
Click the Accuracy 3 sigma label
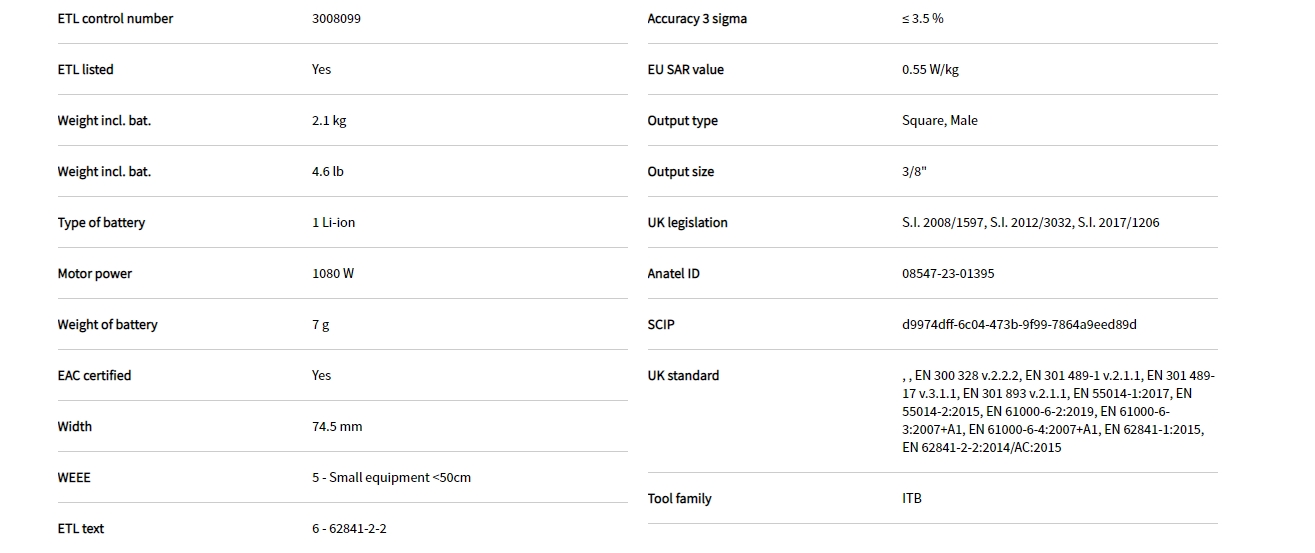click(696, 19)
